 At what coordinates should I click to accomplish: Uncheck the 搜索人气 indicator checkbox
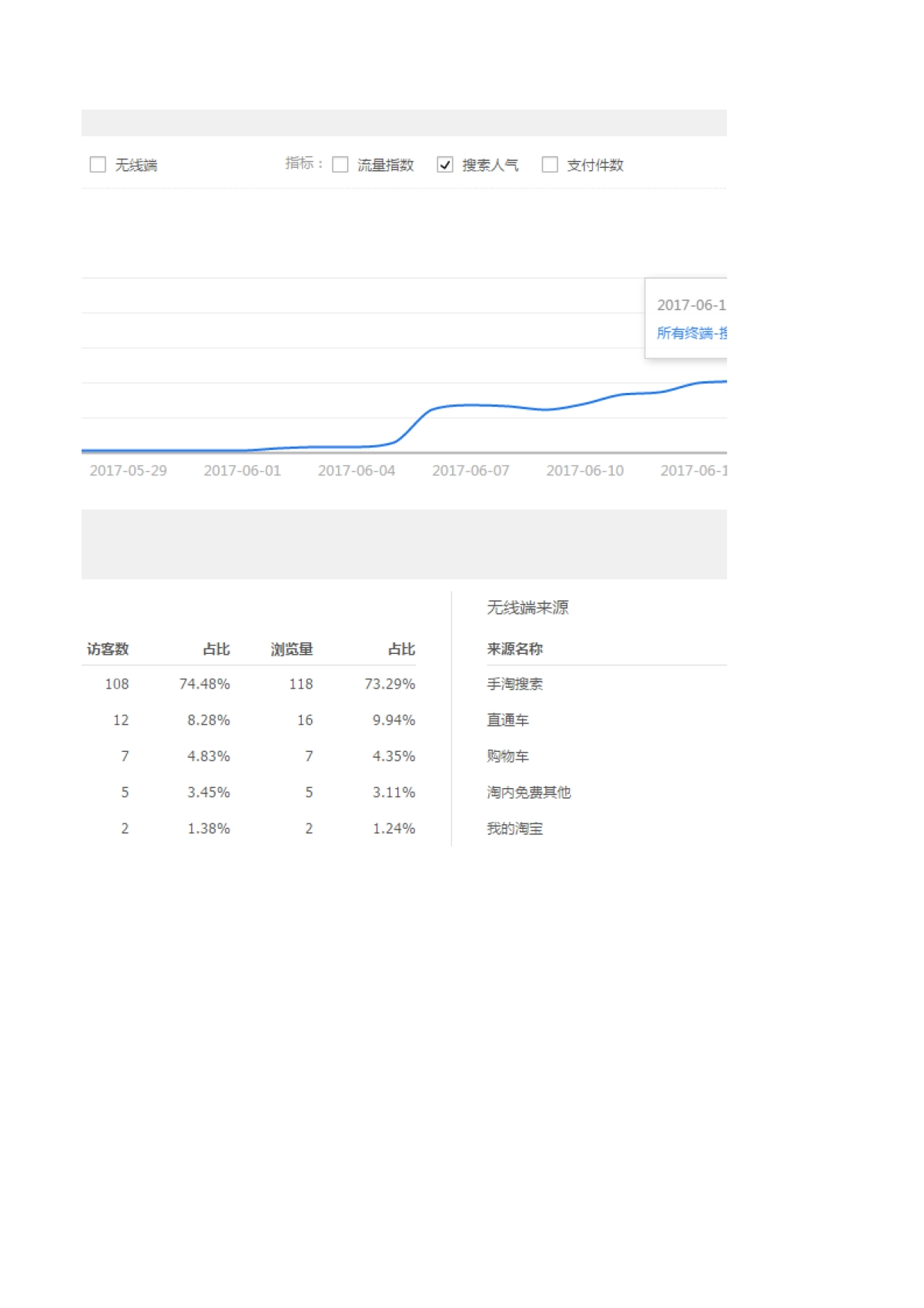(x=445, y=164)
